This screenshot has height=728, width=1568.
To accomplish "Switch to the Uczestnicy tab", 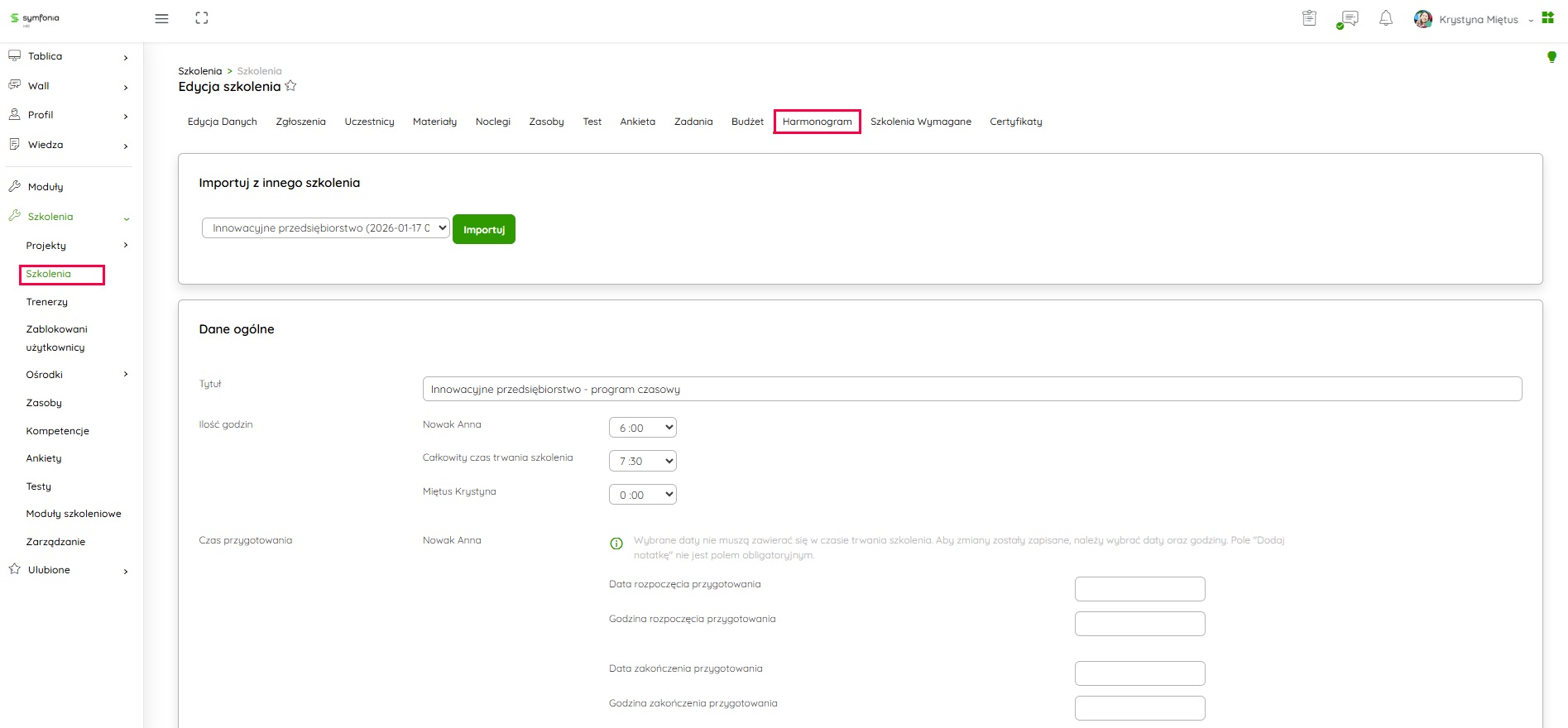I will [369, 122].
